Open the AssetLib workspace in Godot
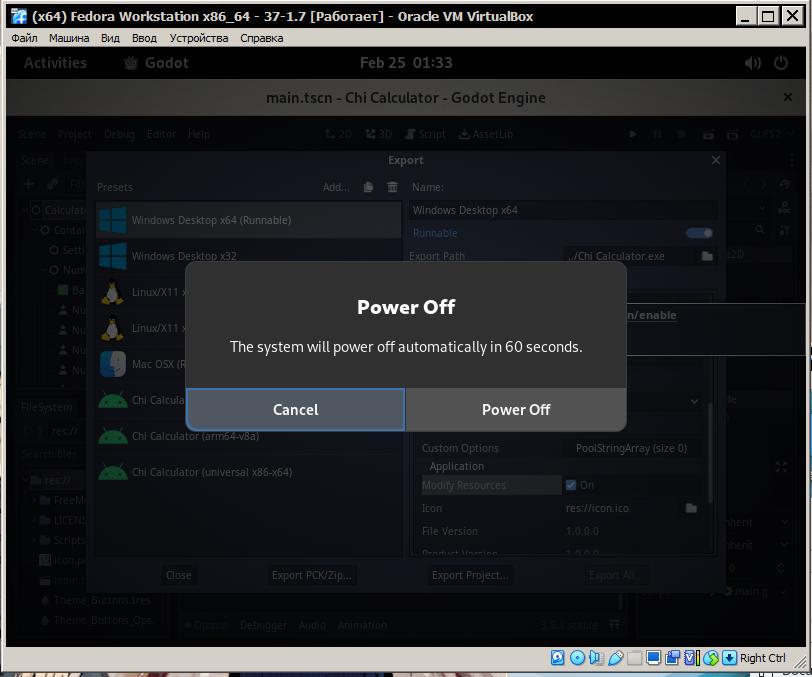 486,134
